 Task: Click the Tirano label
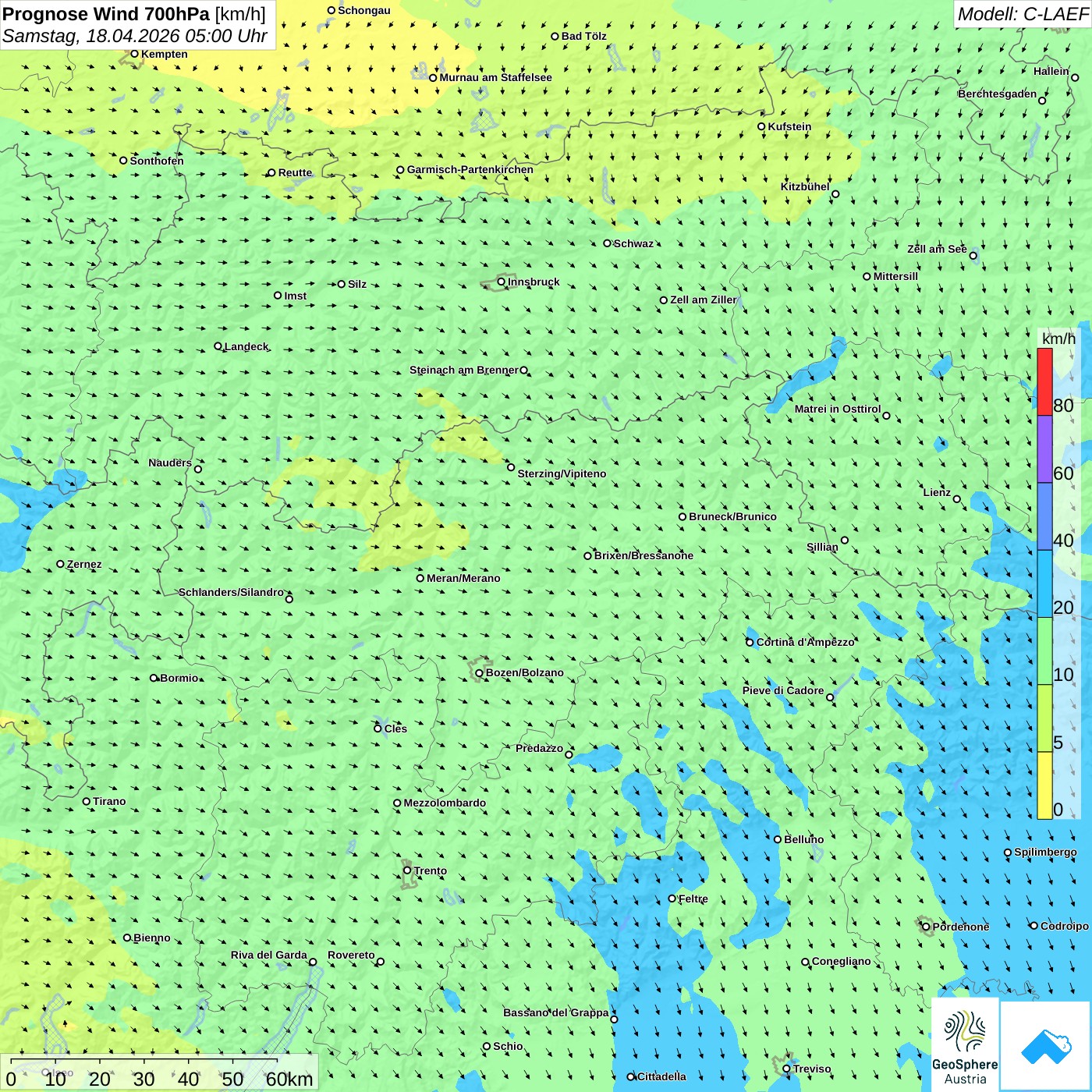click(x=109, y=801)
